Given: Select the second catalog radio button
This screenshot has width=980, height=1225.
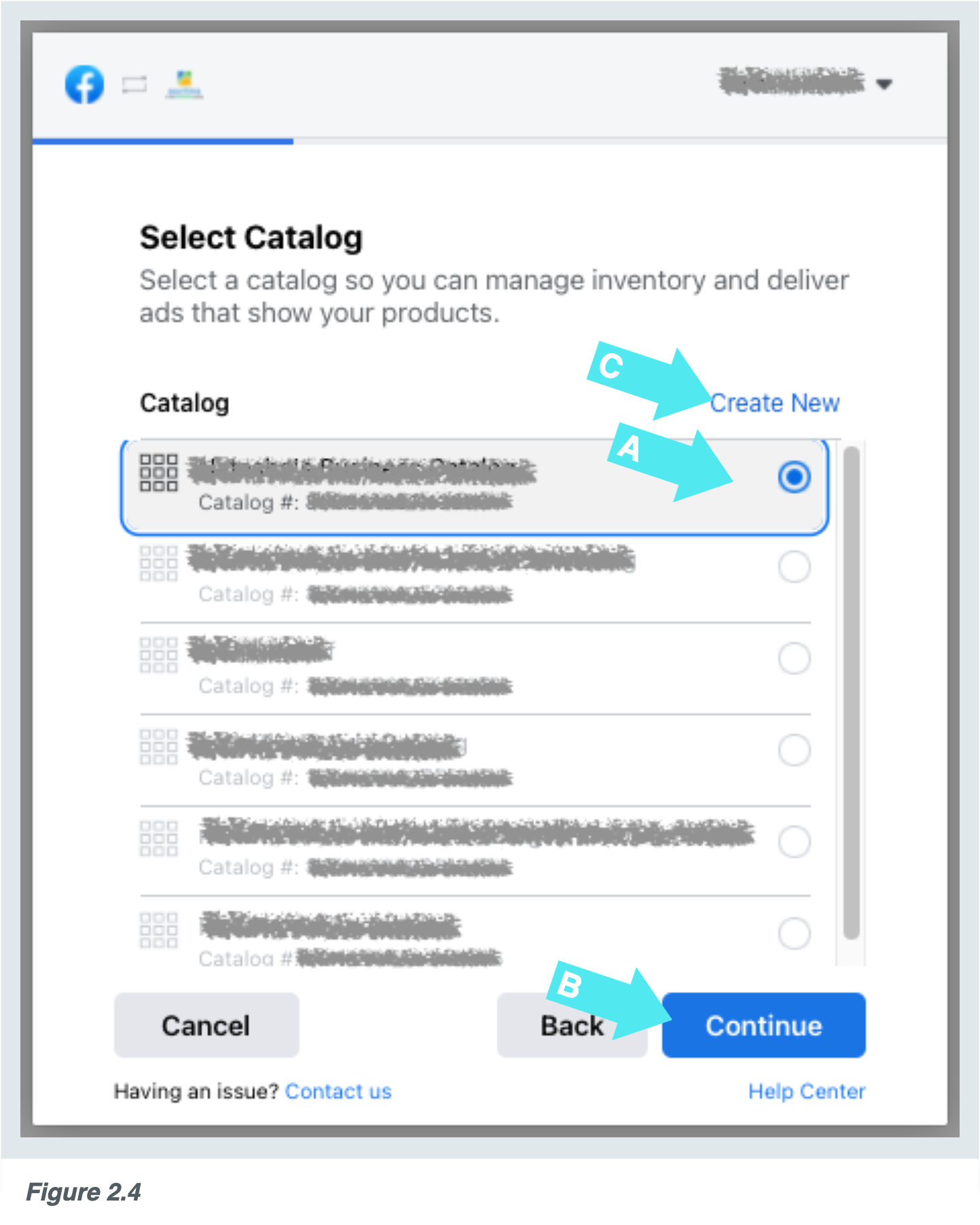Looking at the screenshot, I should pyautogui.click(x=795, y=567).
